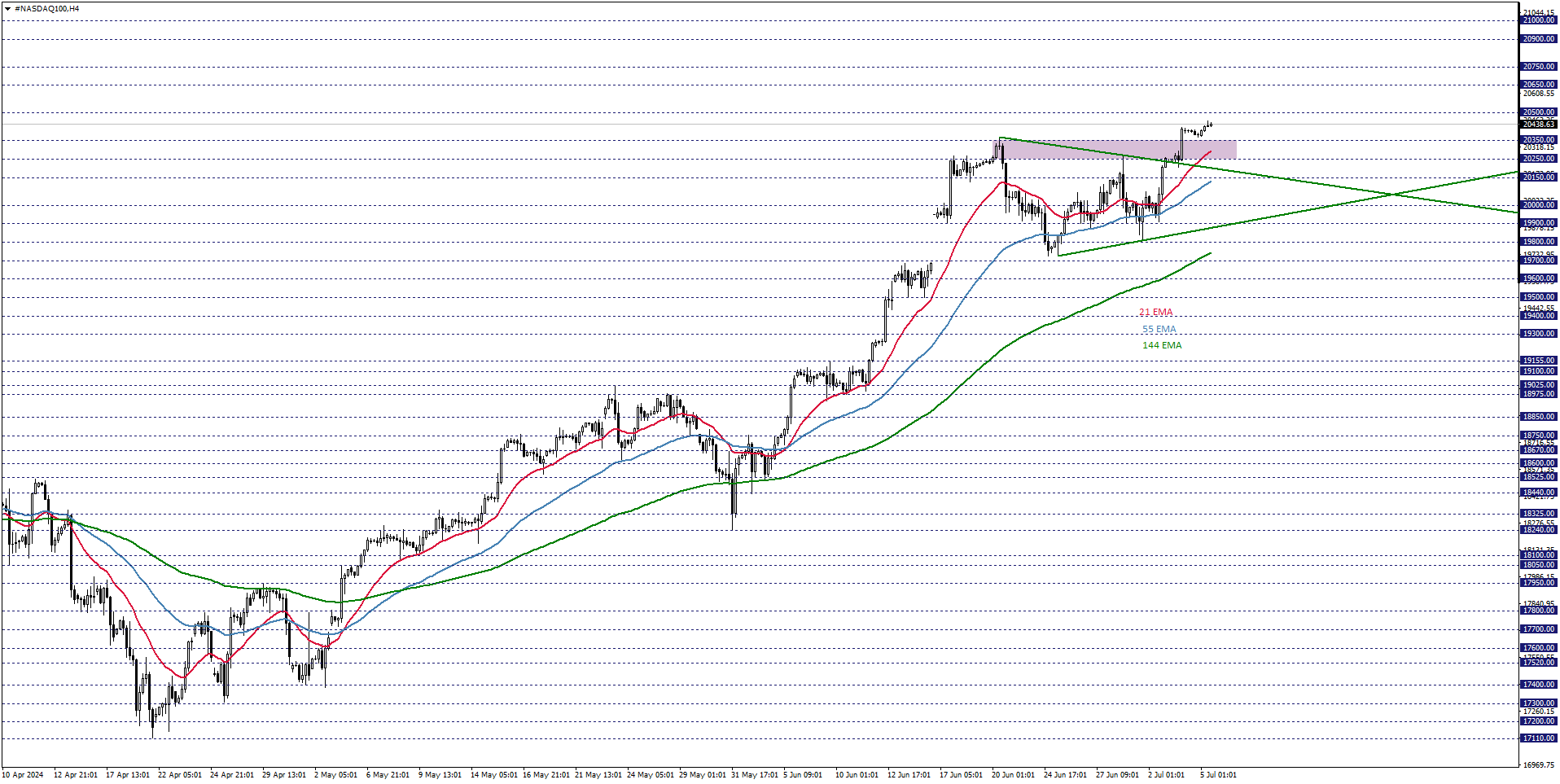Click the 17700.00 price level label
Viewport: 1560px width, 784px height.
[x=1539, y=629]
